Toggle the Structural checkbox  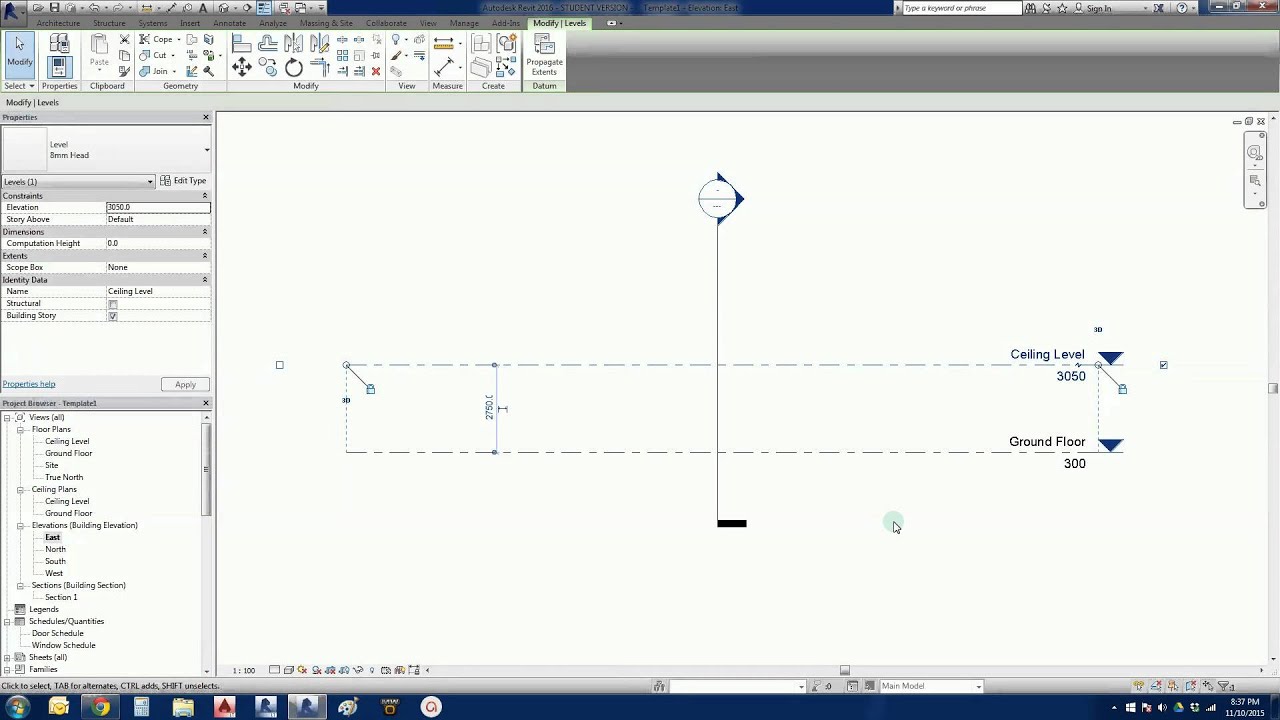coord(112,304)
